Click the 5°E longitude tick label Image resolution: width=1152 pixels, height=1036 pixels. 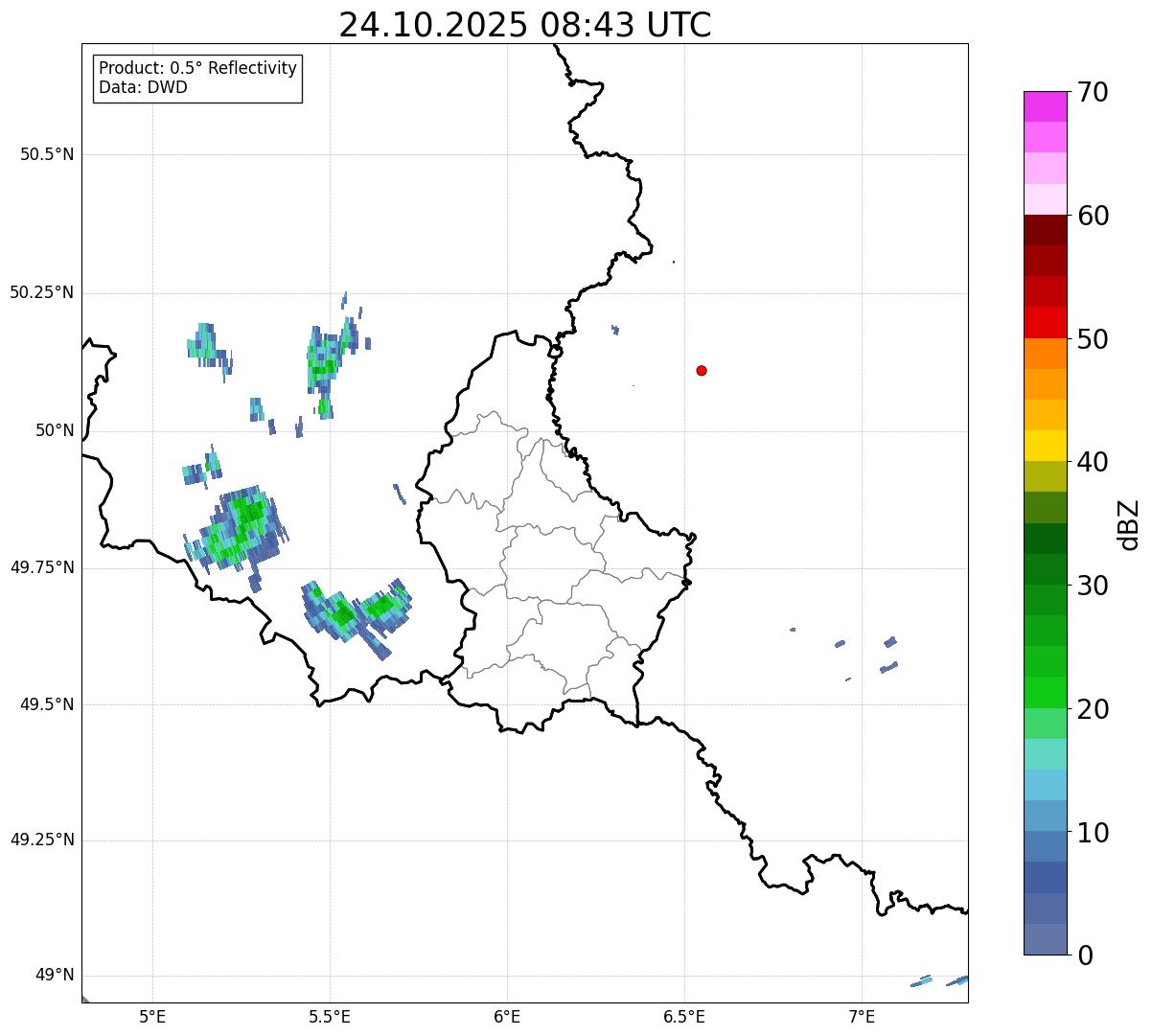click(x=152, y=1016)
